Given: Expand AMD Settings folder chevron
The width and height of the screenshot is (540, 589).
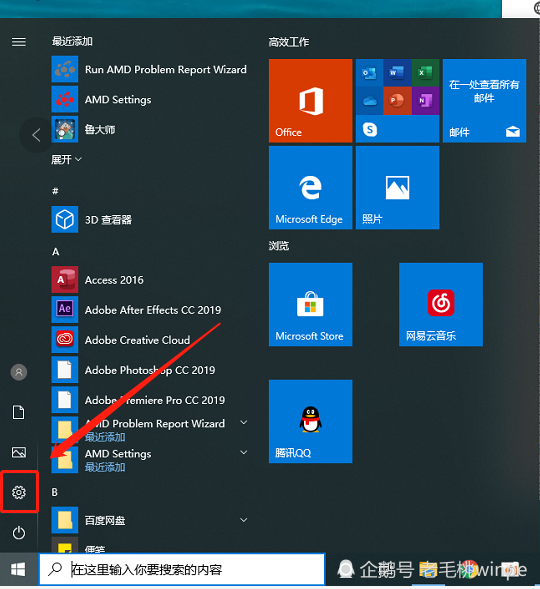Looking at the screenshot, I should tap(244, 452).
